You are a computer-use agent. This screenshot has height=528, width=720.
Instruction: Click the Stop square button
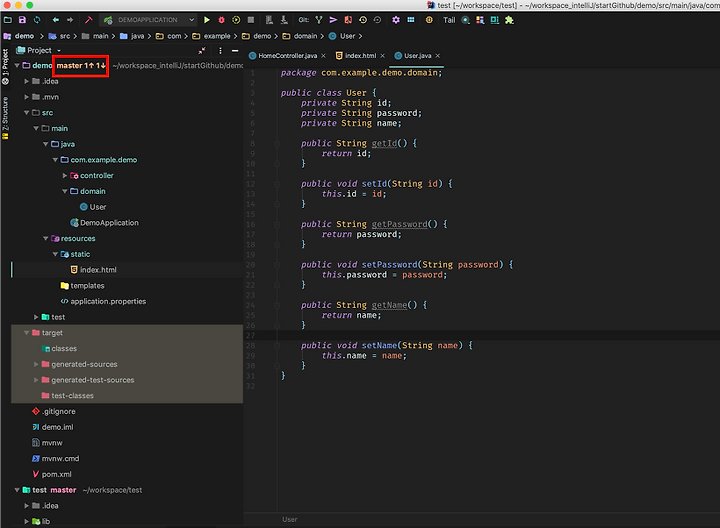(251, 20)
